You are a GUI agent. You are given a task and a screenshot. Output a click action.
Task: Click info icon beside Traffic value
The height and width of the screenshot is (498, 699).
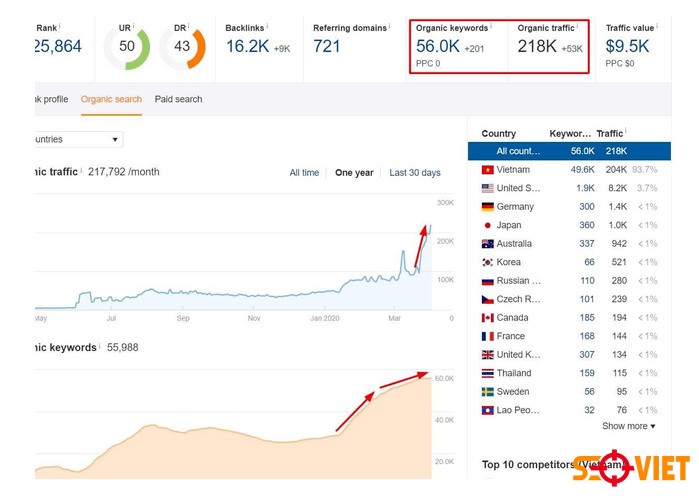point(657,26)
